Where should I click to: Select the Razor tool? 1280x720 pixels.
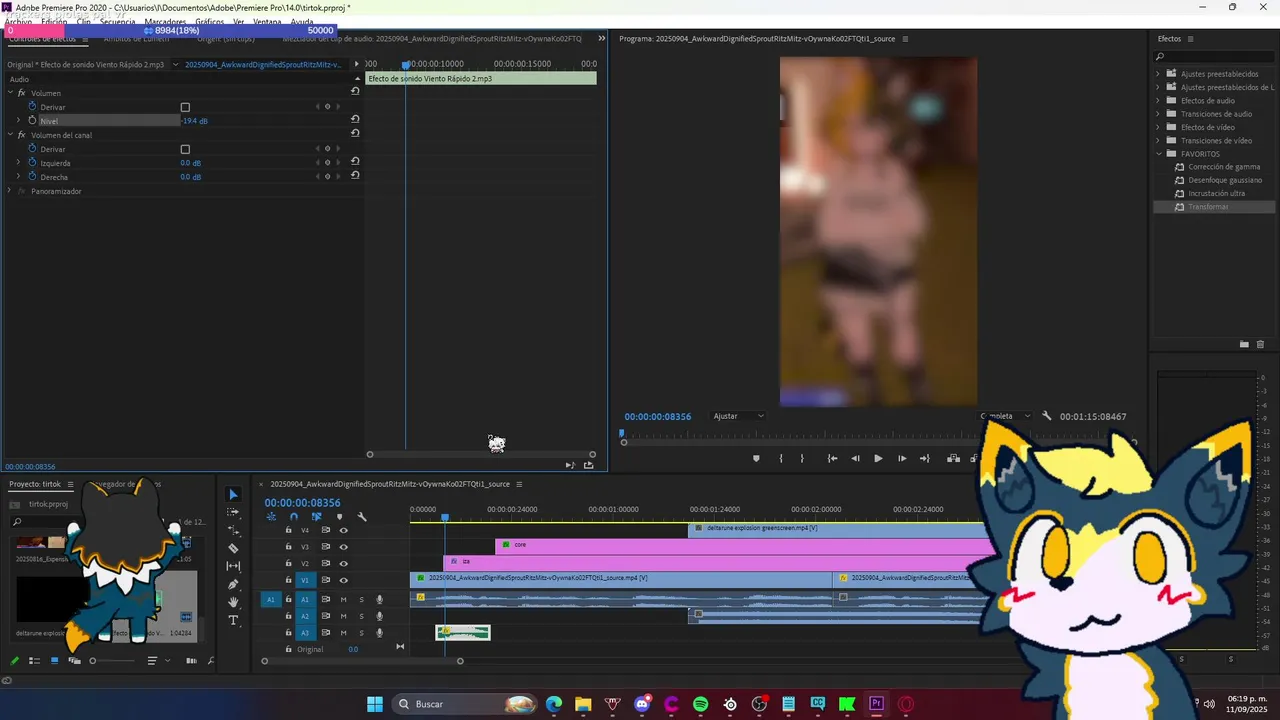(234, 548)
